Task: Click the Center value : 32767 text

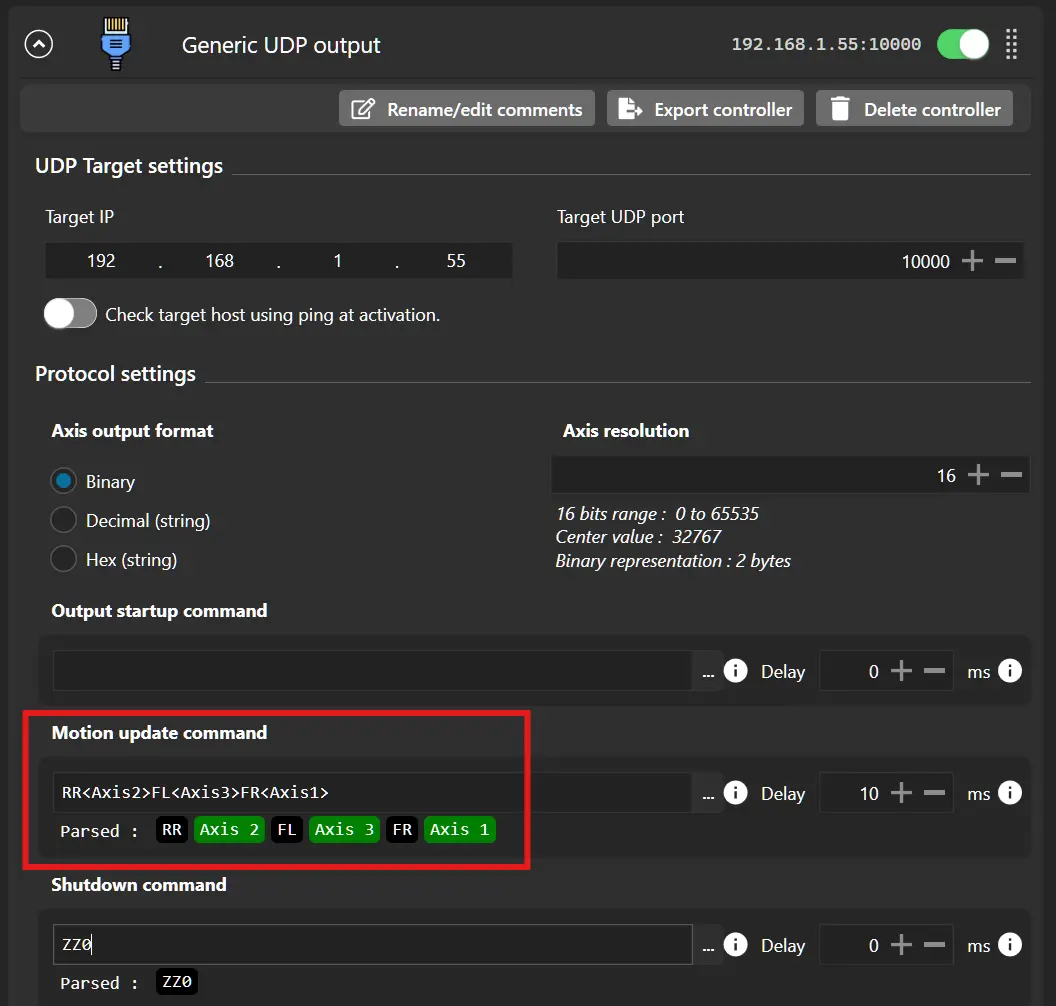Action: (638, 537)
